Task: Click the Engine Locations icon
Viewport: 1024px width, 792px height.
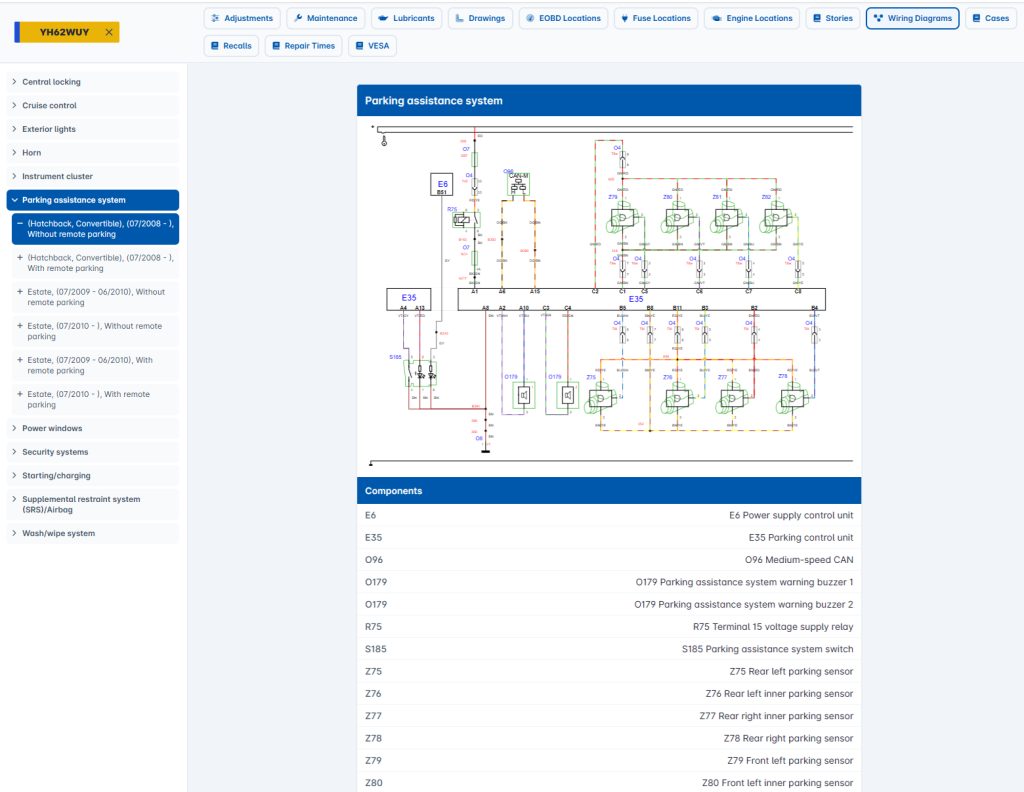Action: click(716, 18)
